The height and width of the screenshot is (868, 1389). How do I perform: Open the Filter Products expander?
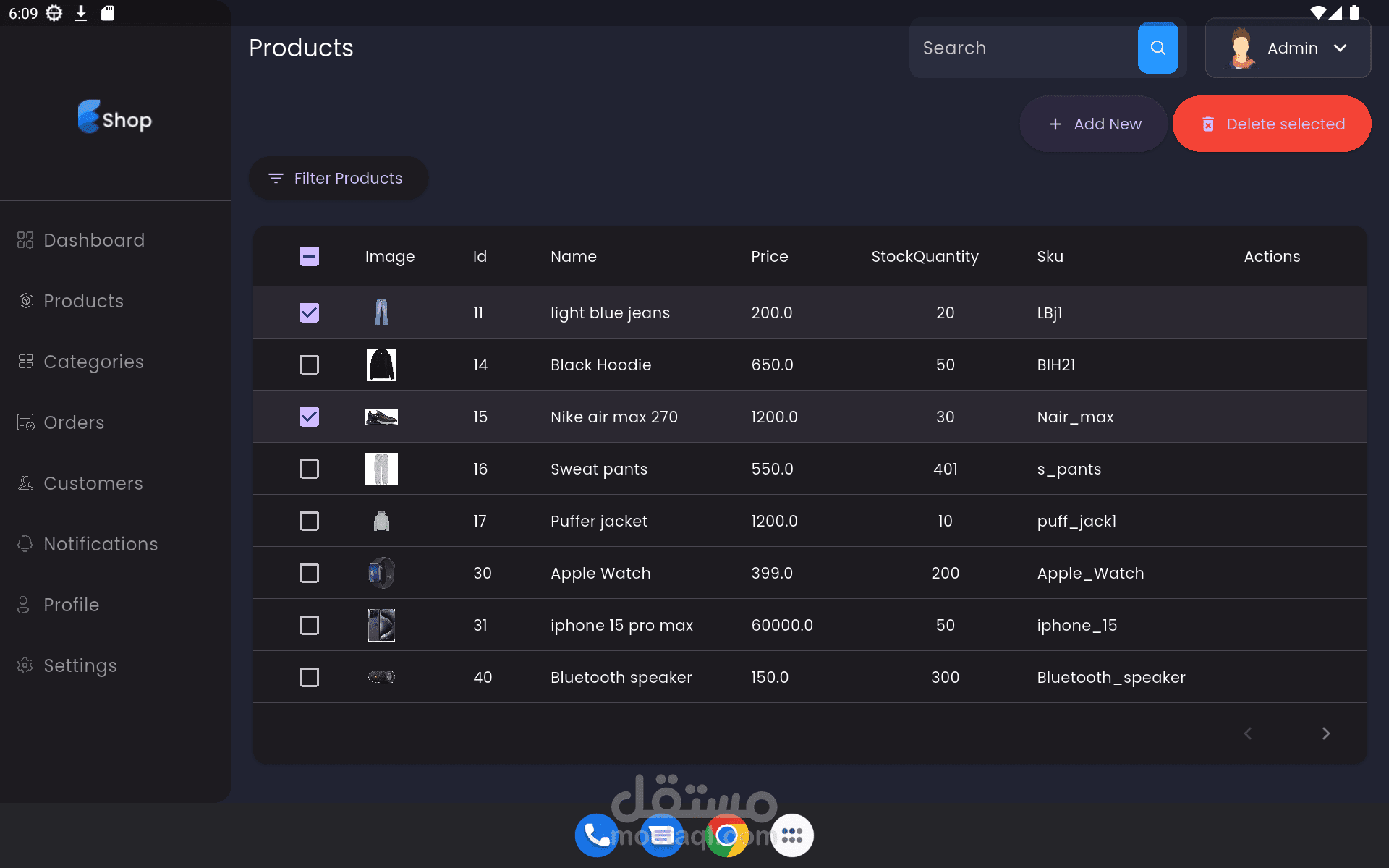click(x=338, y=178)
